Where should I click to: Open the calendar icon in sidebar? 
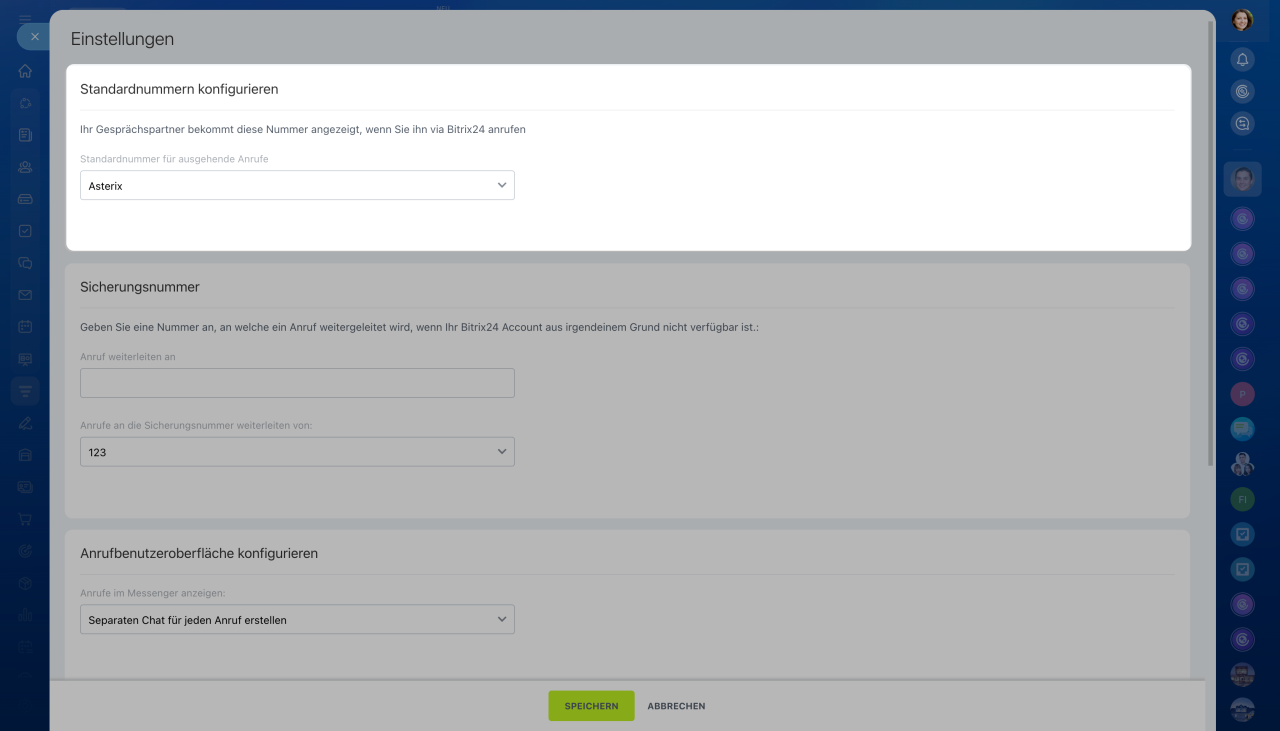tap(25, 327)
